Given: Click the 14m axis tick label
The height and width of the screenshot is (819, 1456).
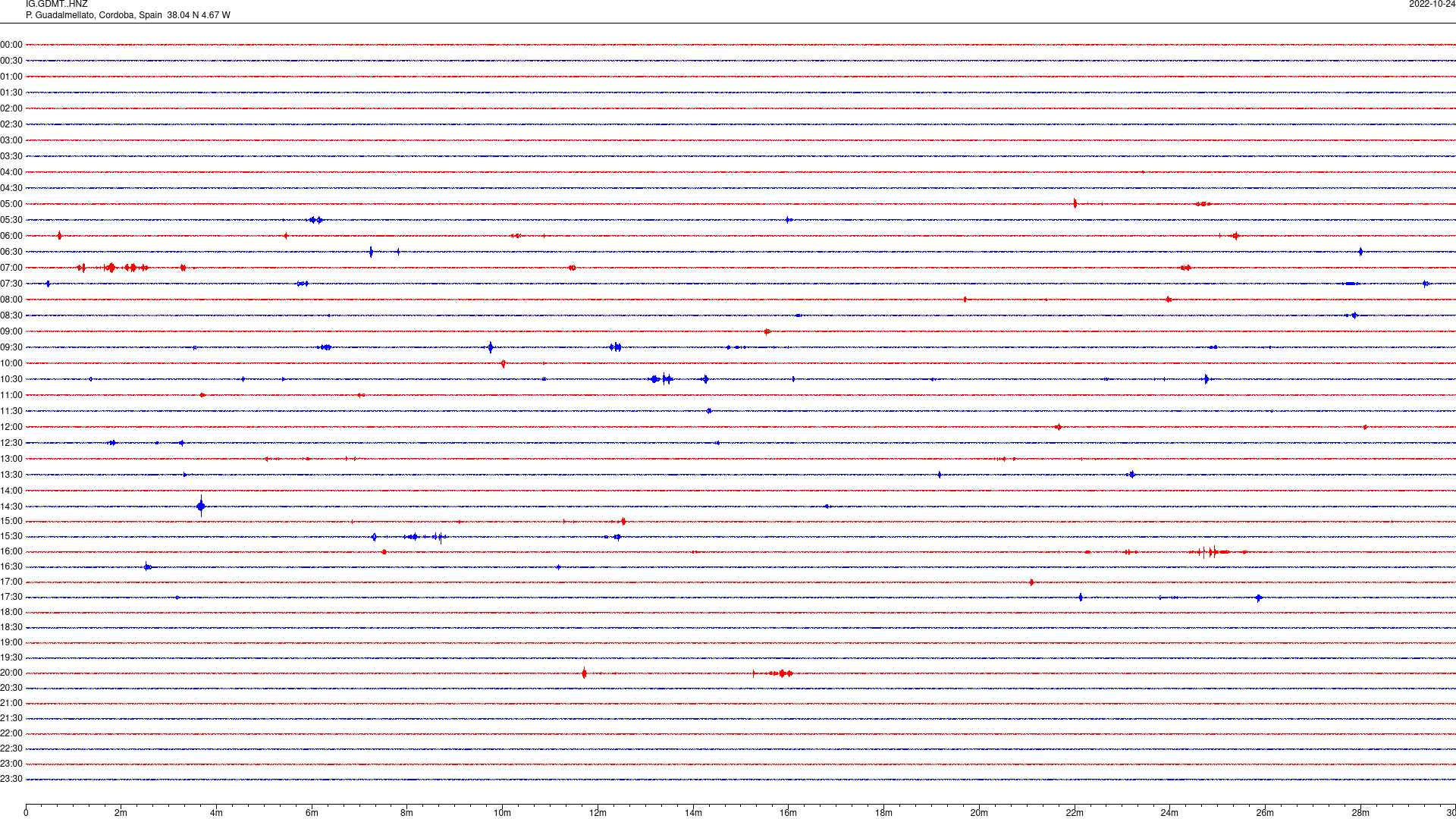Looking at the screenshot, I should click(693, 813).
